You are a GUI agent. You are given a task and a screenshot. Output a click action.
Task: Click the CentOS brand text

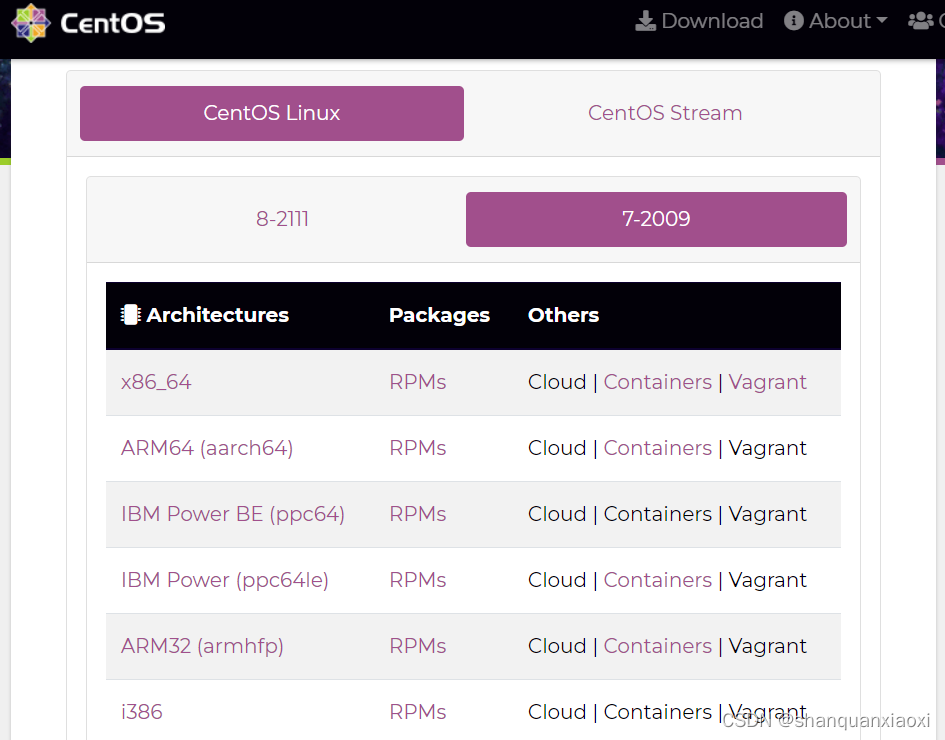click(x=113, y=24)
